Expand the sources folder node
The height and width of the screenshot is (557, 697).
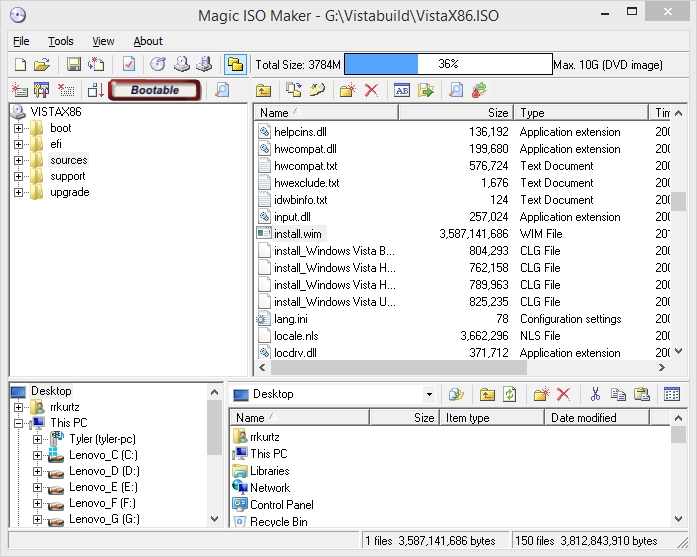pyautogui.click(x=18, y=160)
